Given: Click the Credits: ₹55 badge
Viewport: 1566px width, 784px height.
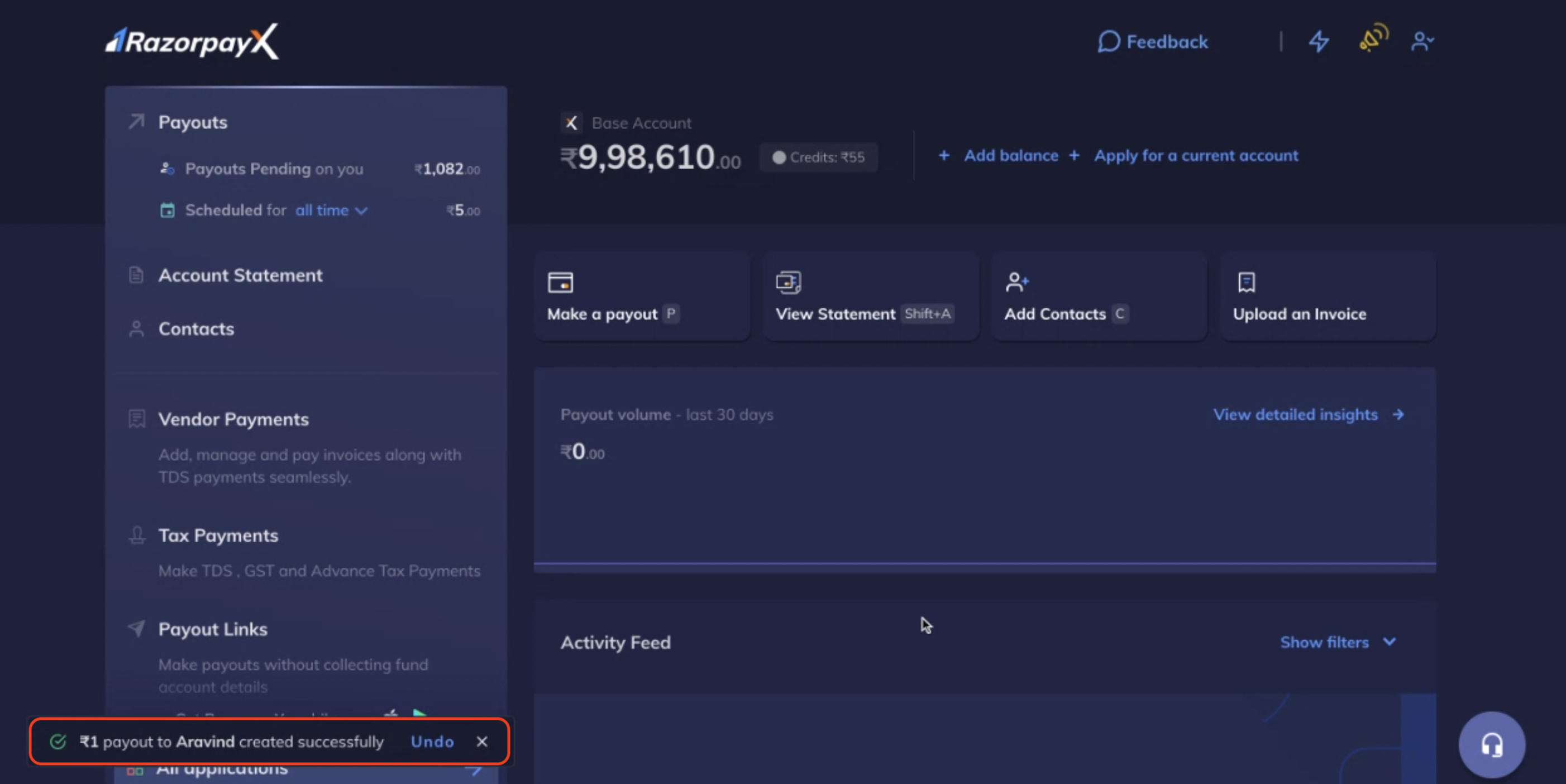Looking at the screenshot, I should (818, 157).
